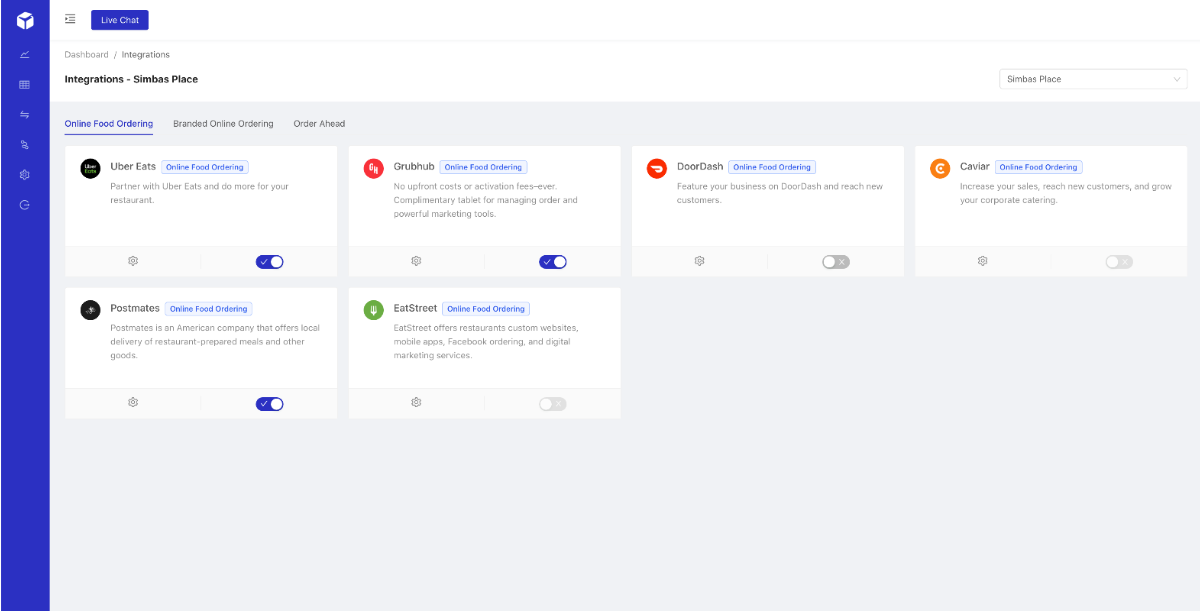Open DoorDash settings gear

699,261
